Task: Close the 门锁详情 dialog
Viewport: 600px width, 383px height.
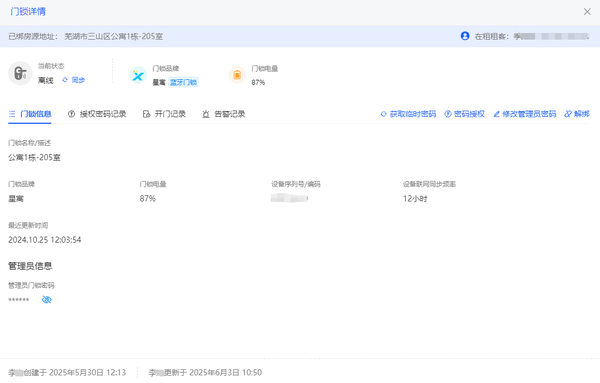Action: tap(587, 12)
